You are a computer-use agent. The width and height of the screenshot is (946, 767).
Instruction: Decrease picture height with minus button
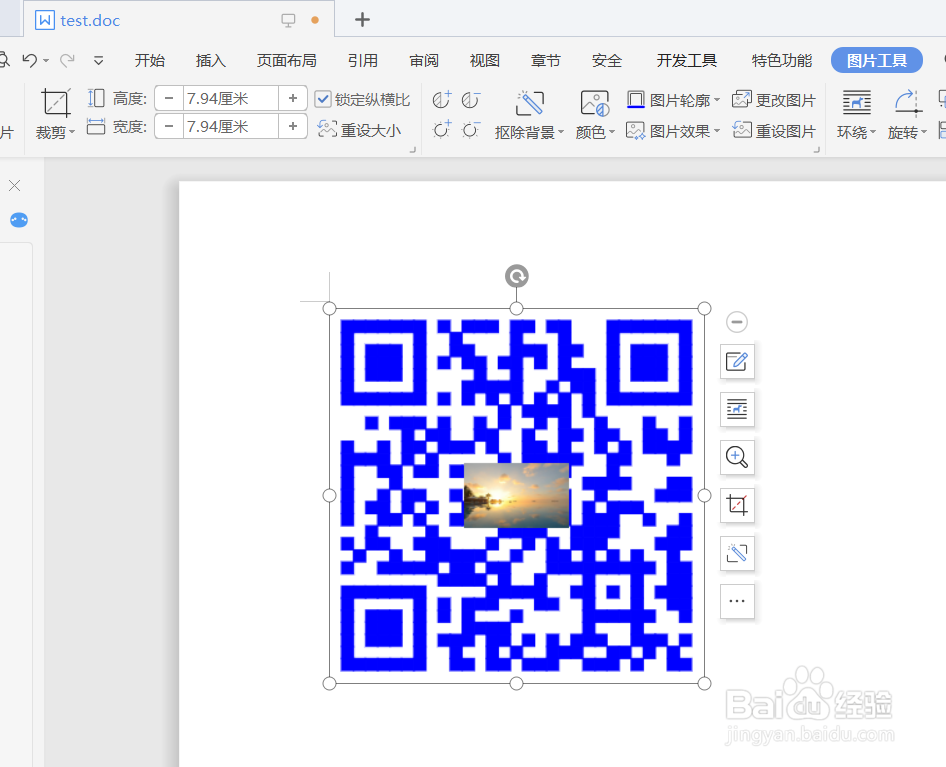[x=169, y=98]
